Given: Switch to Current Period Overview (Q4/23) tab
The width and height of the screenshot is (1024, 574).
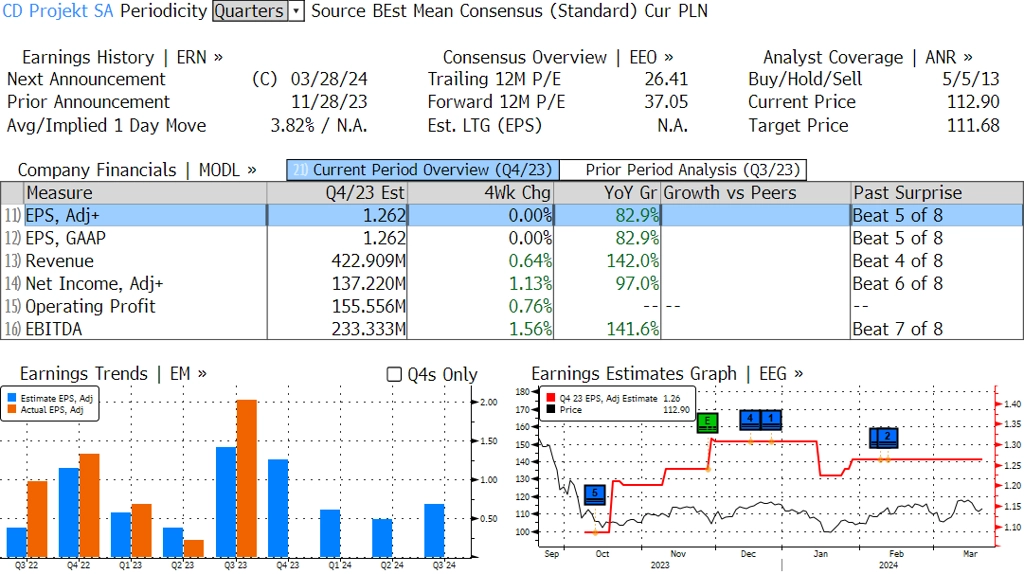Looking at the screenshot, I should click(423, 170).
